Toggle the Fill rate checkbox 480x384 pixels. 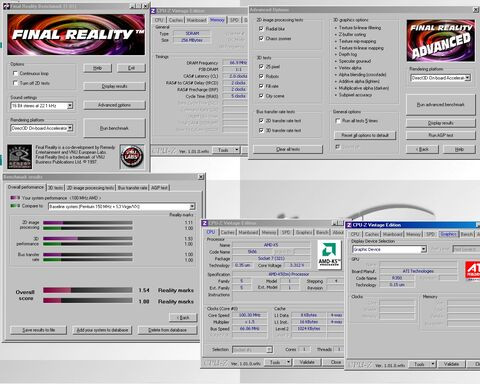(x=261, y=86)
